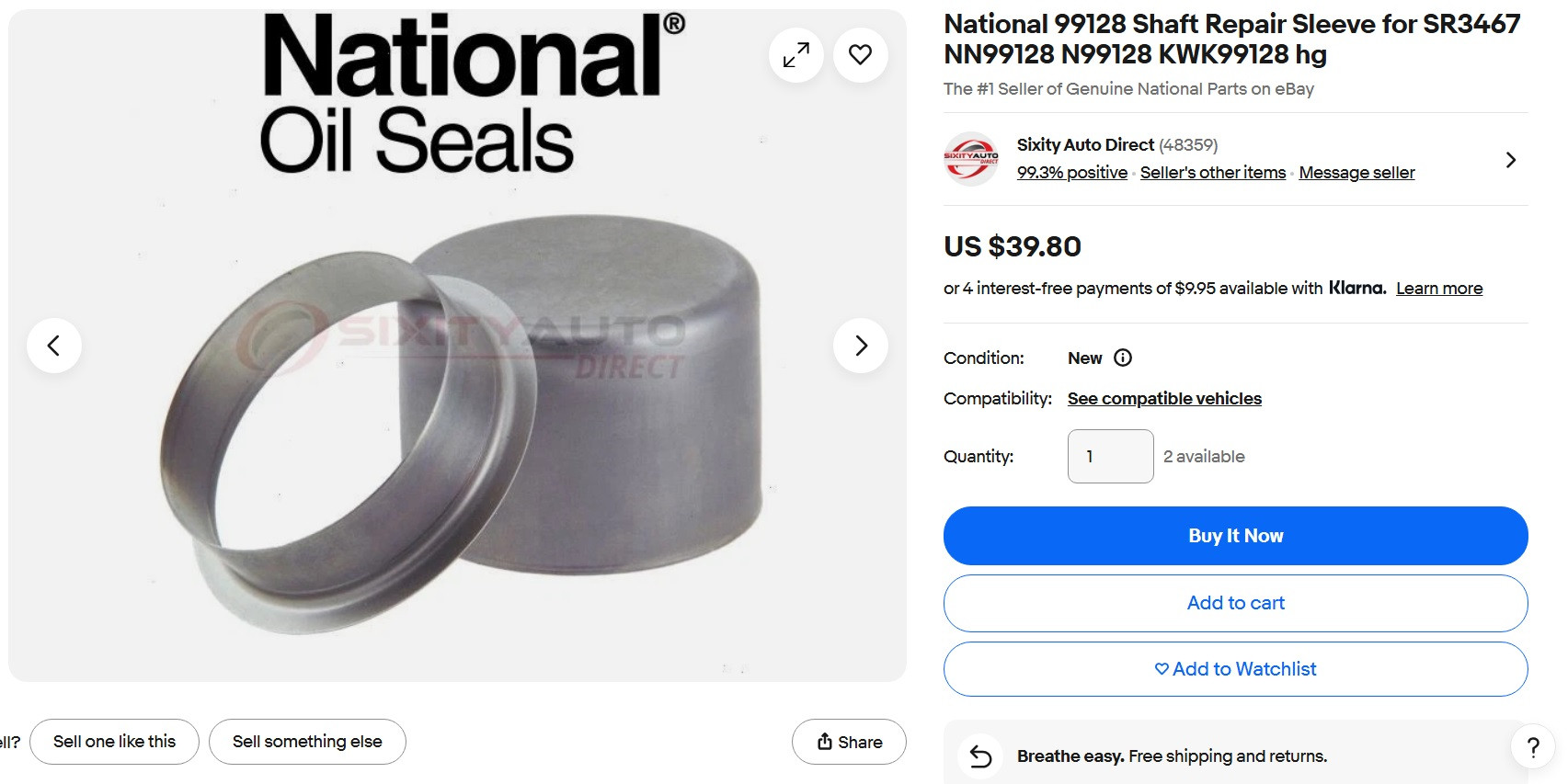Click the Quantity input field

click(x=1110, y=456)
